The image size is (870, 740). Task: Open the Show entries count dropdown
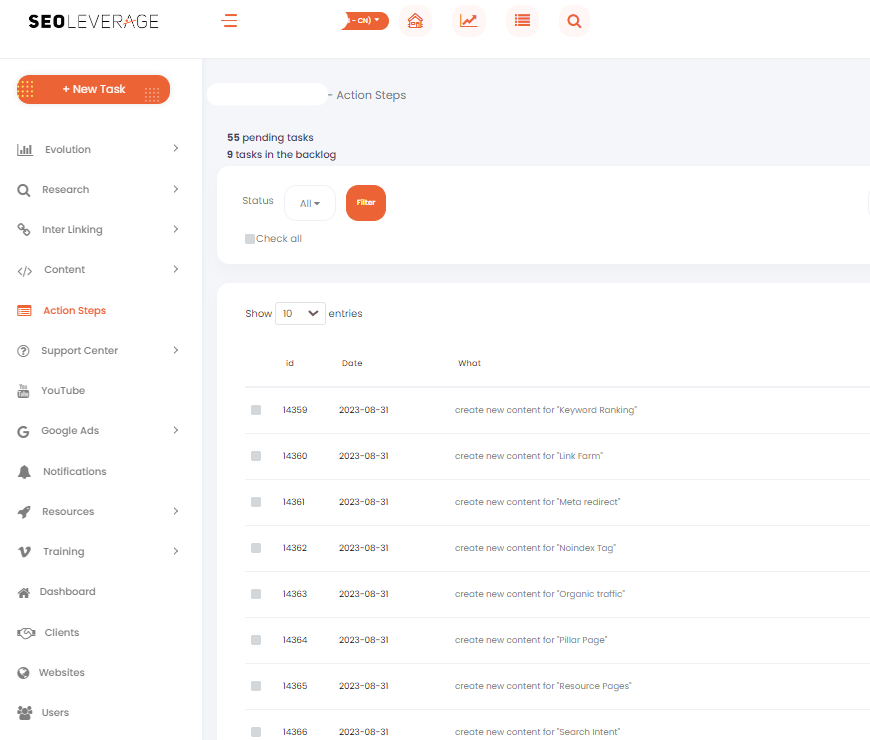pos(300,313)
